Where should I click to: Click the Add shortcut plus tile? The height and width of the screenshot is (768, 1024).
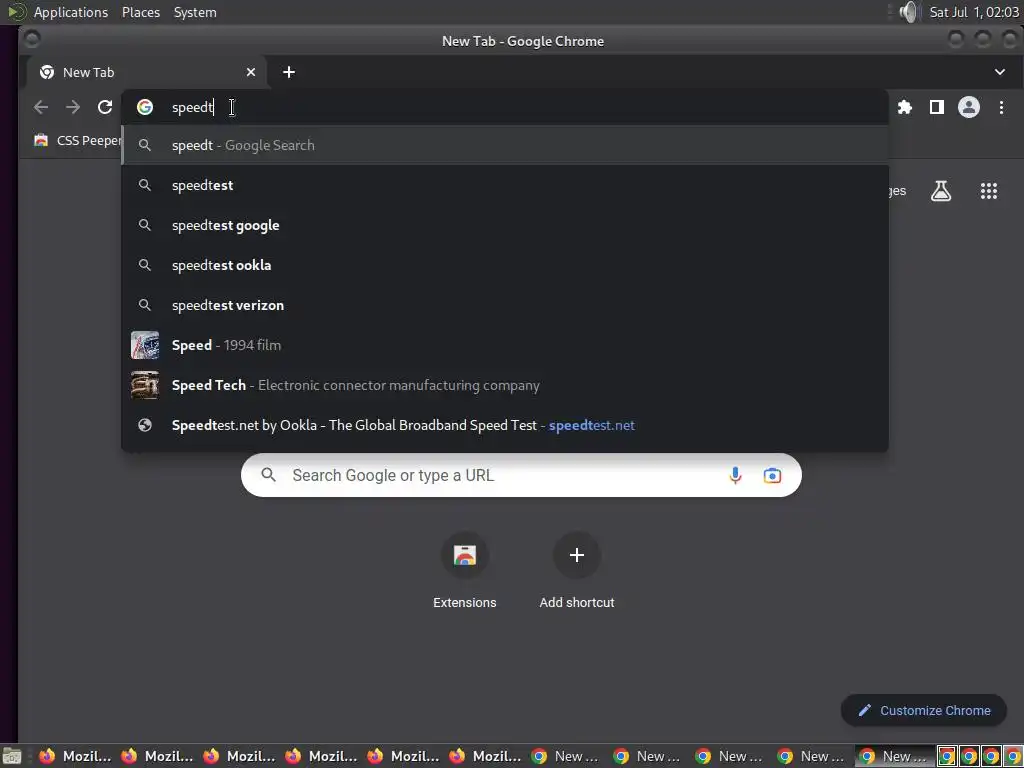point(577,570)
